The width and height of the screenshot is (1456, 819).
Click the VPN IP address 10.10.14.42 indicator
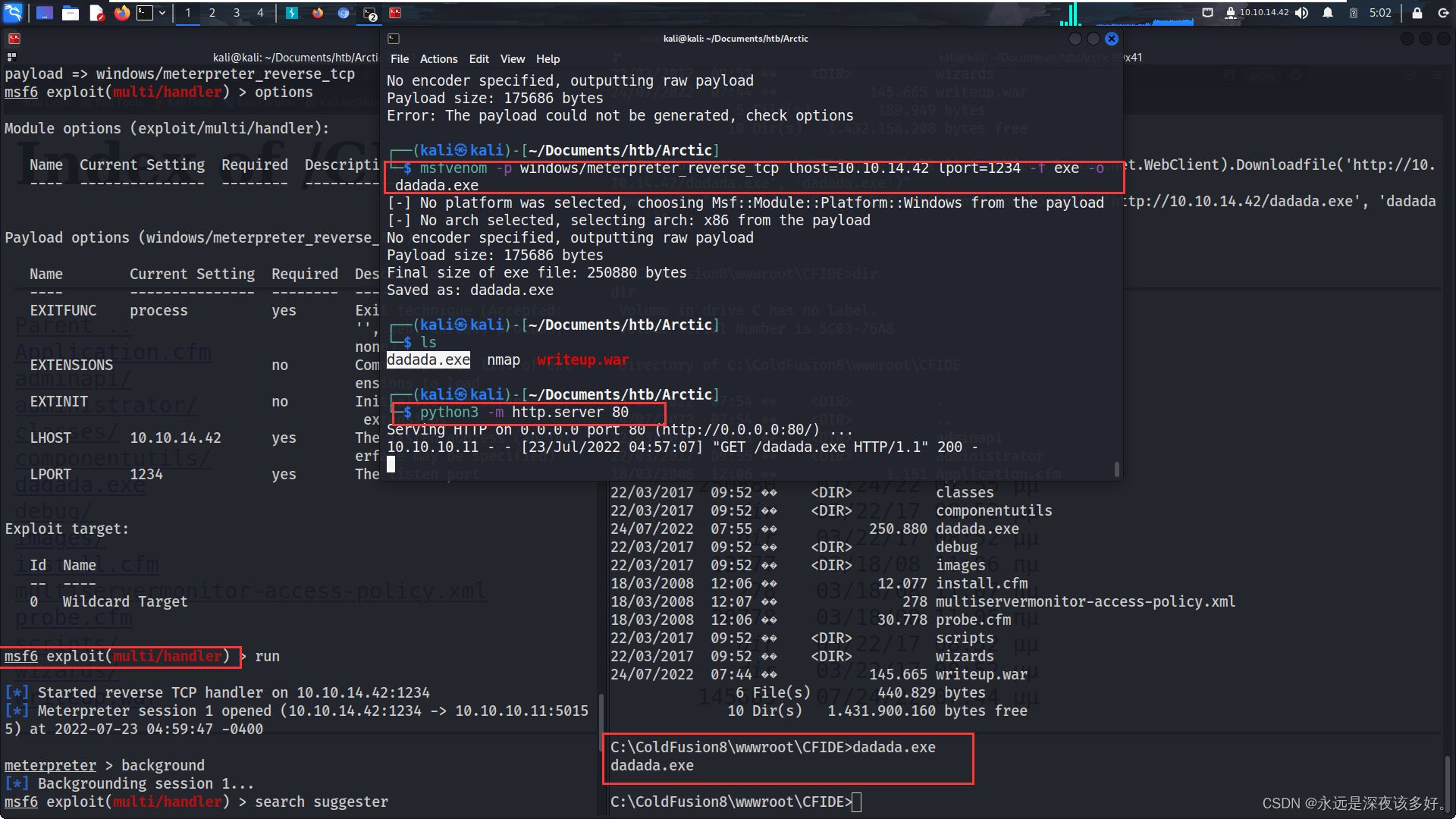pyautogui.click(x=1263, y=13)
